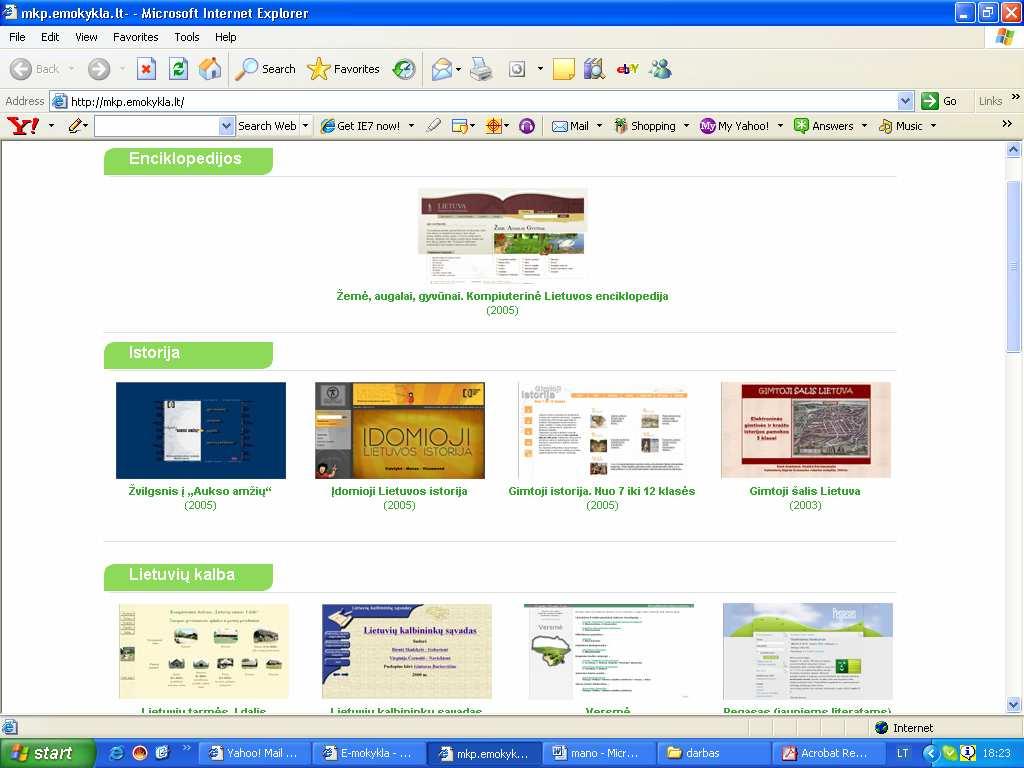The height and width of the screenshot is (768, 1024).
Task: Expand the Answers dropdown arrow
Action: (x=864, y=126)
